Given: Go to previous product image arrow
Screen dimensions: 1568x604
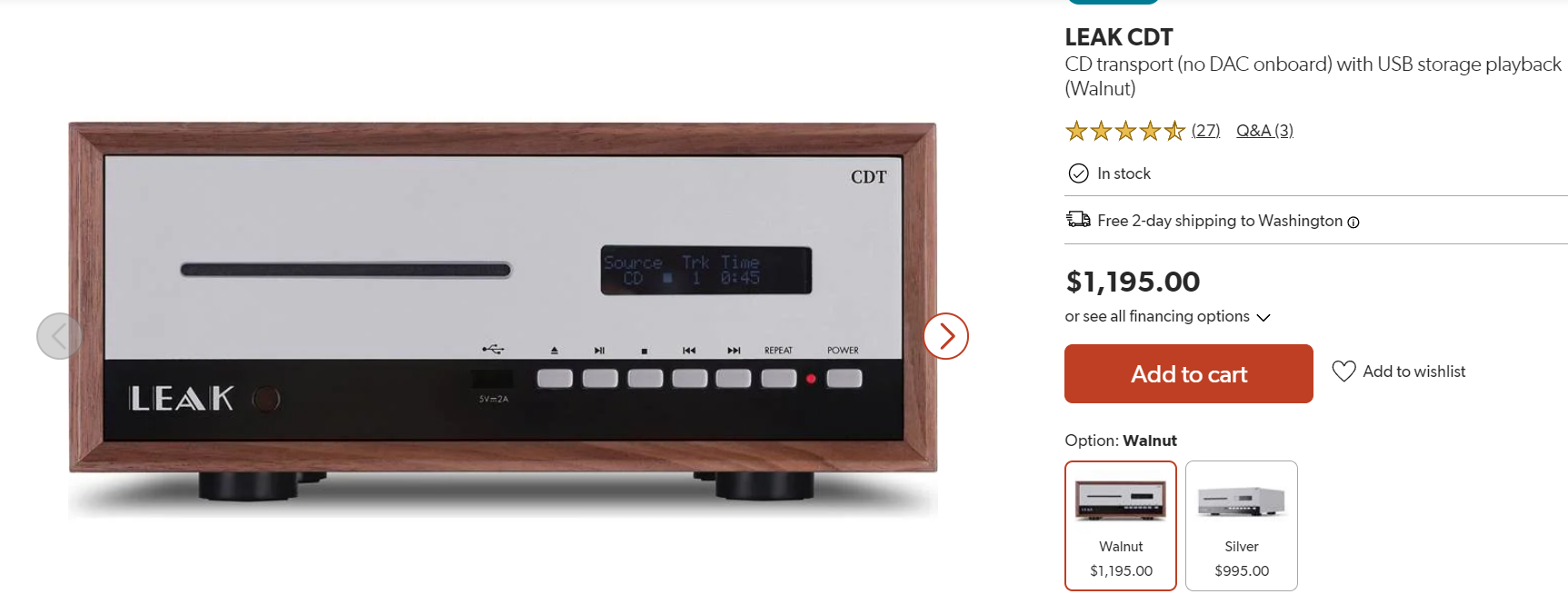Looking at the screenshot, I should click(59, 336).
